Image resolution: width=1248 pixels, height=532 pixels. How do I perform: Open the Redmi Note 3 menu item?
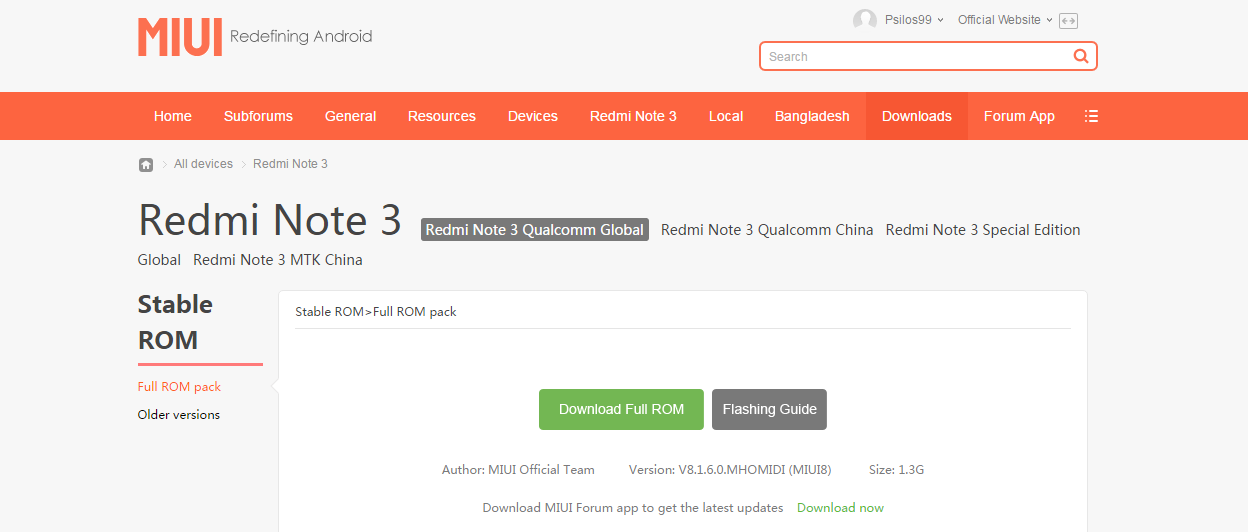point(633,116)
